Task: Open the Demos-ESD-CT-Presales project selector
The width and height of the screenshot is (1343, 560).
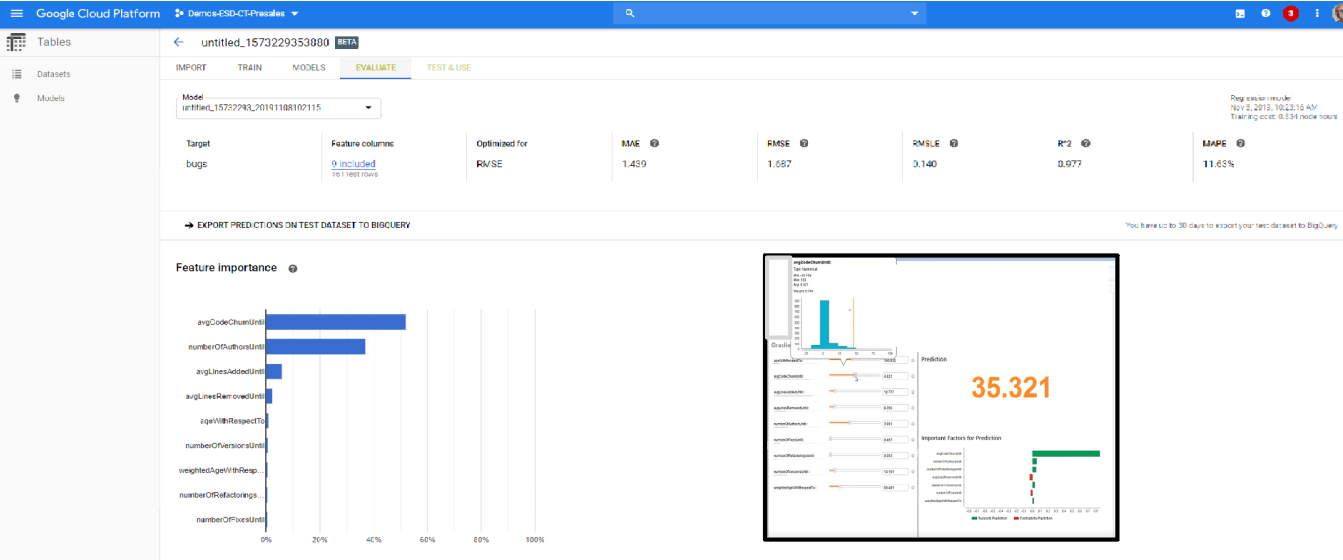Action: coord(236,14)
